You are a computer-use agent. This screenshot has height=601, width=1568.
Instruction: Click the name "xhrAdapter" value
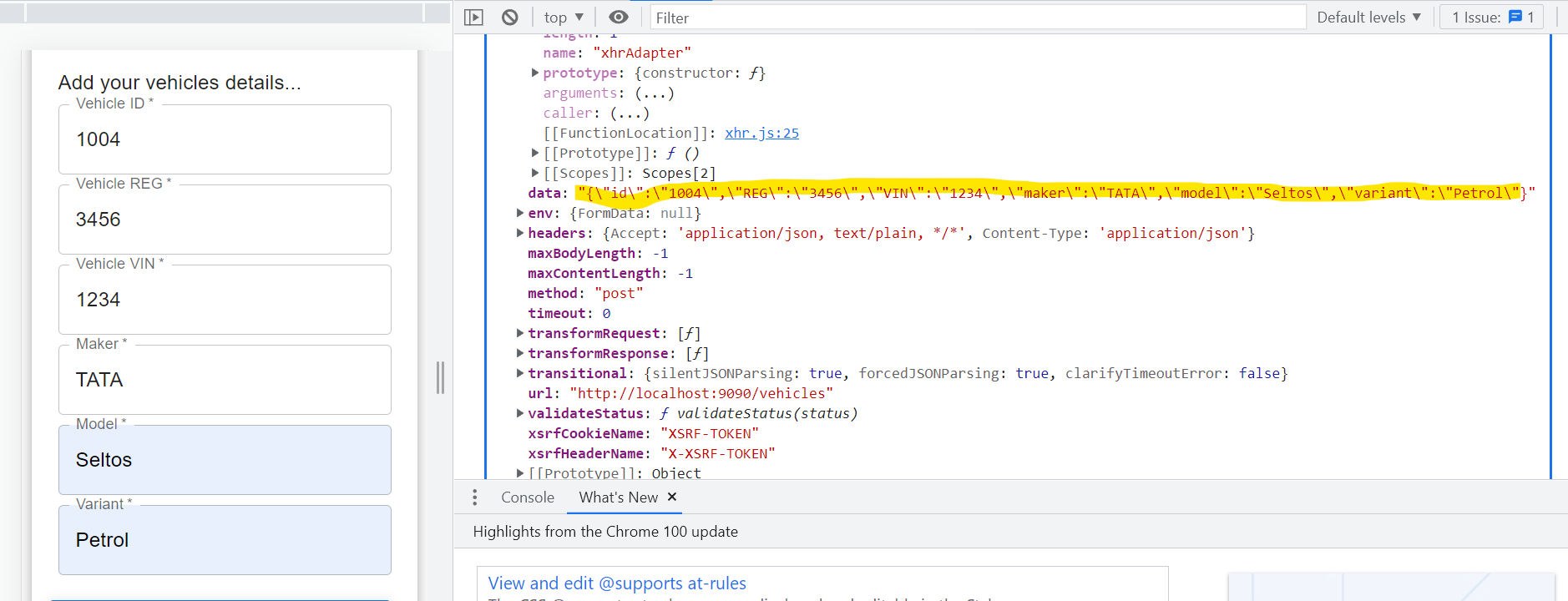pos(642,53)
